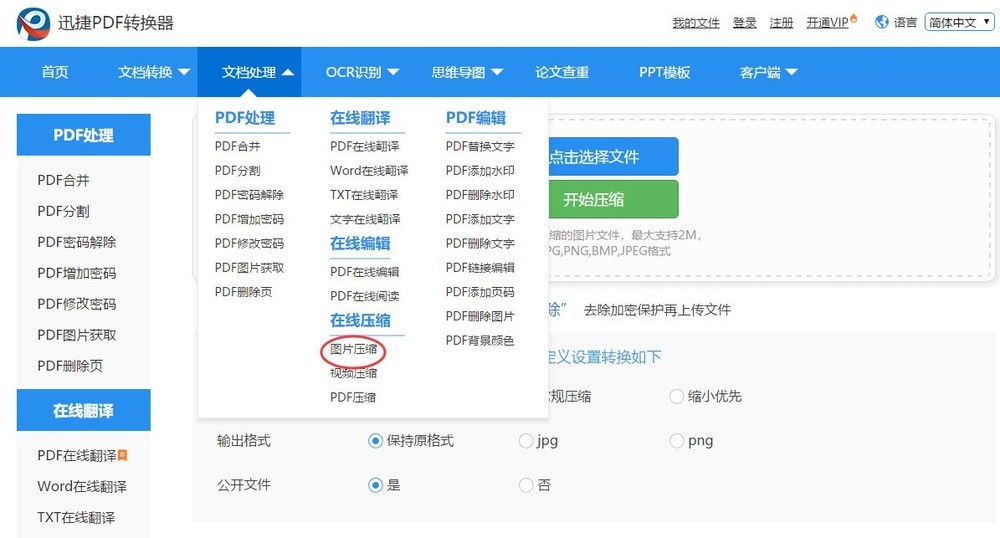Click the VIP flame icon
Screen dimensions: 1000x538
854,18
